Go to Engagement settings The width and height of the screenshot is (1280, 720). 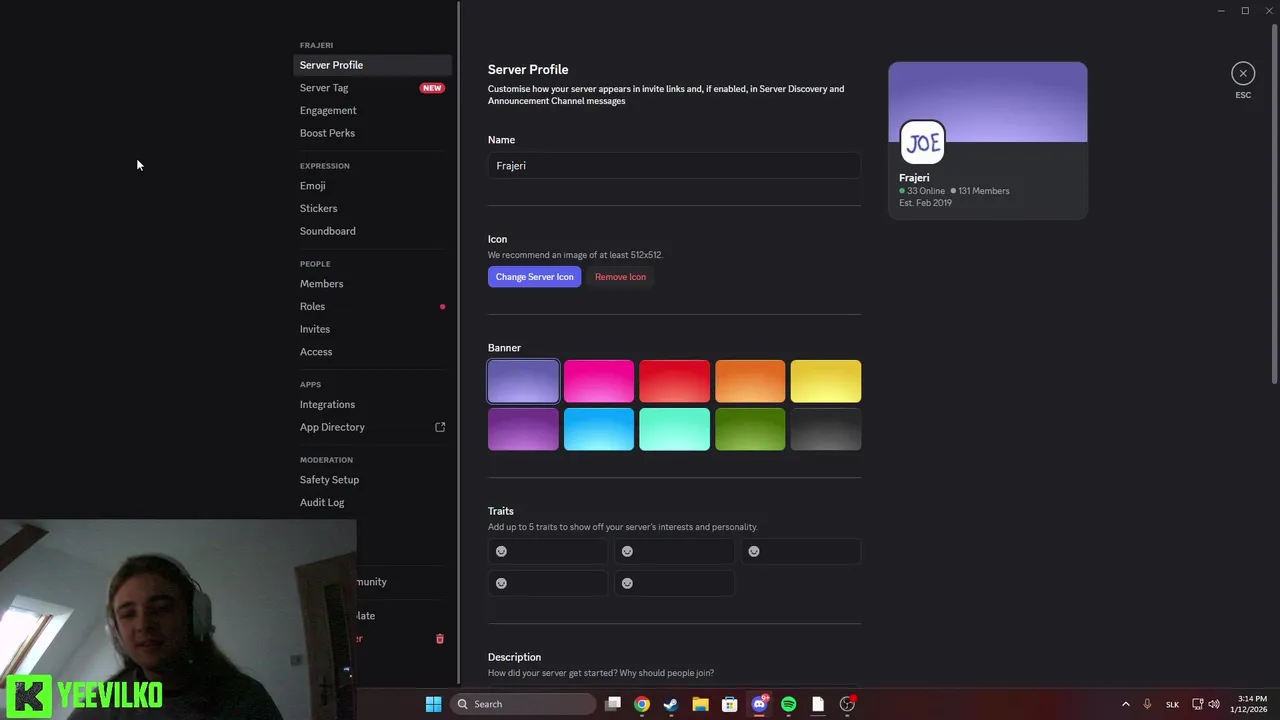click(x=373, y=110)
